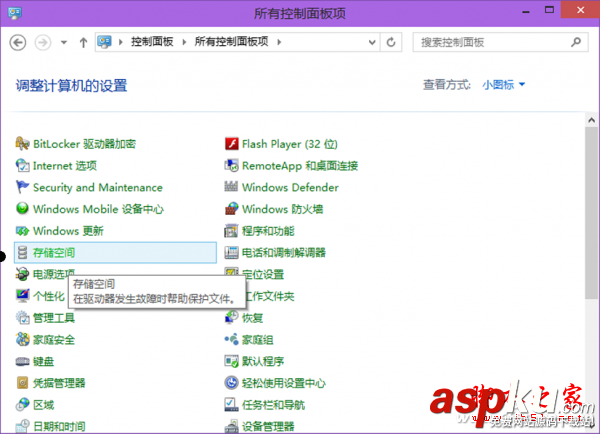Open the 默认程序 link text
The width and height of the screenshot is (600, 434).
pyautogui.click(x=263, y=361)
